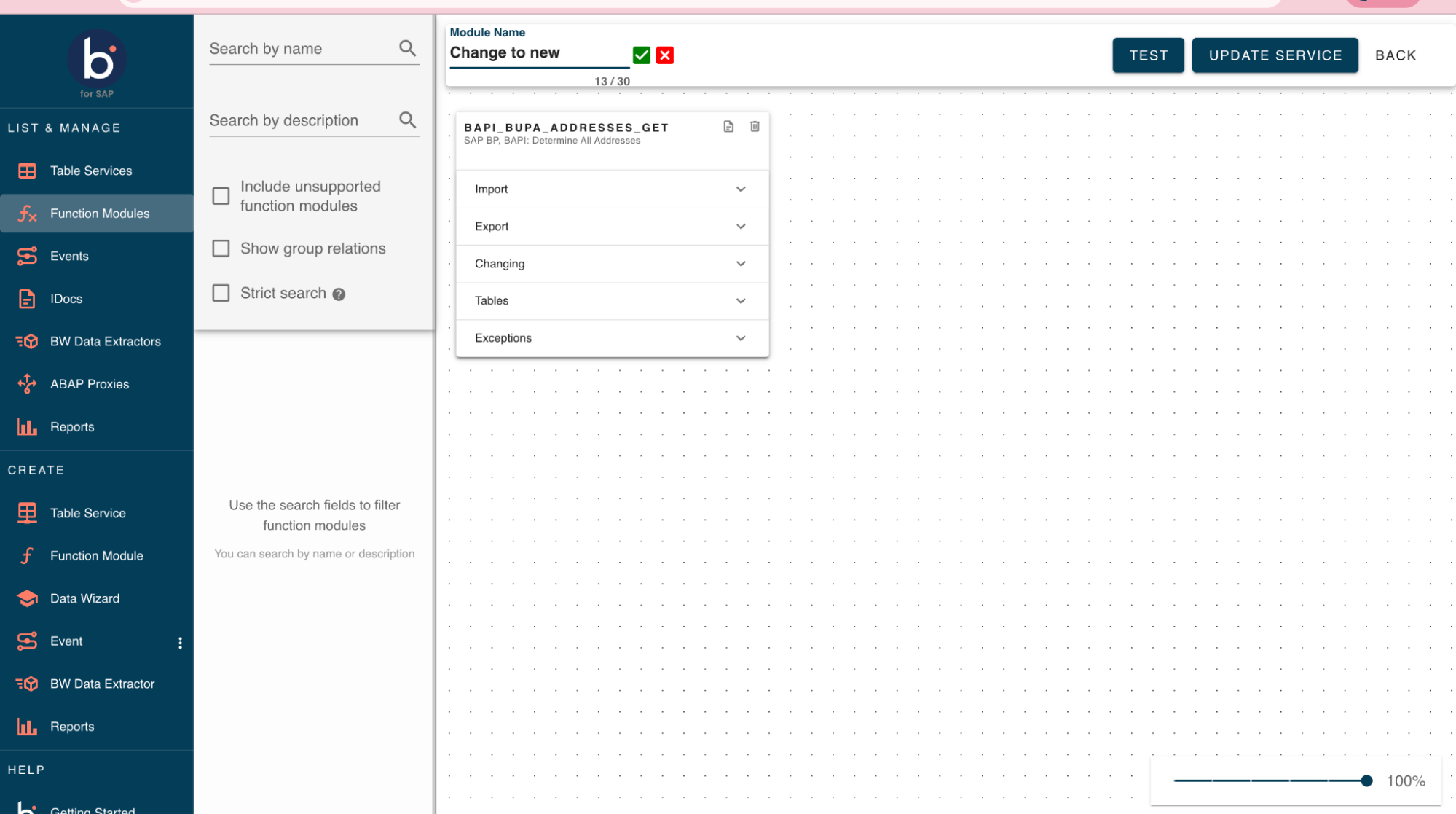This screenshot has width=1456, height=814.
Task: Click the 13 / 30 character counter
Action: [x=612, y=81]
